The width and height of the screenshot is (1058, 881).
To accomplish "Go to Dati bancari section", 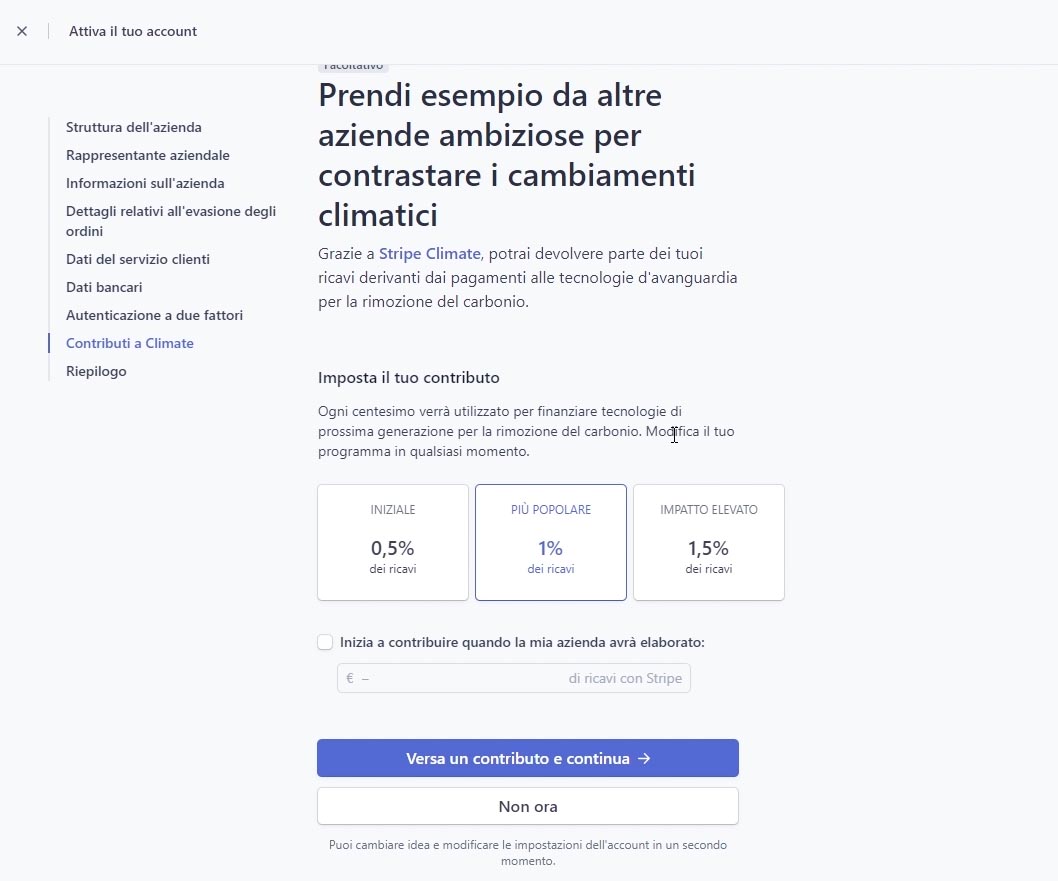I will (x=104, y=287).
